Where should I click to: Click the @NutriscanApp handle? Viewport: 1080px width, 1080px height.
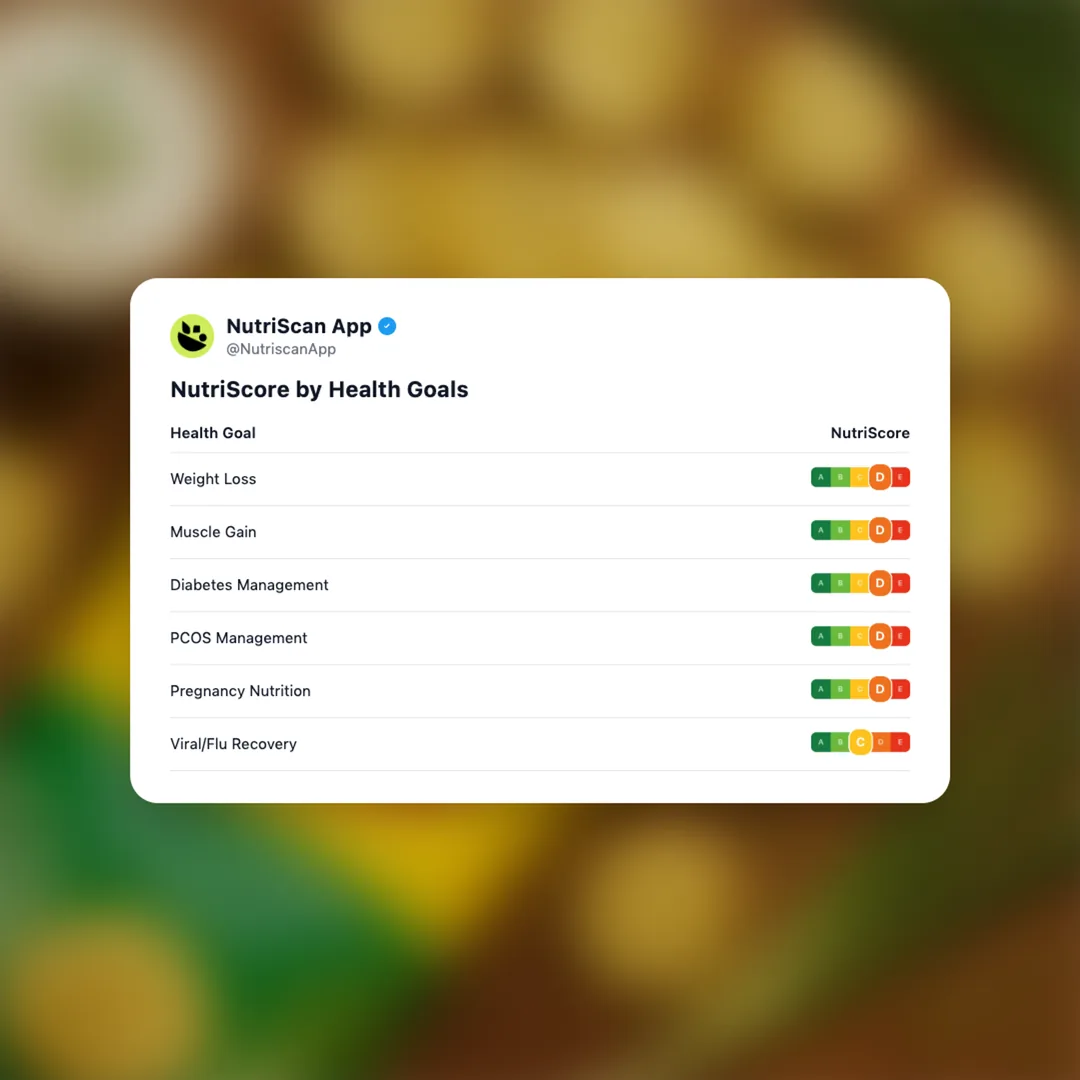tap(281, 350)
